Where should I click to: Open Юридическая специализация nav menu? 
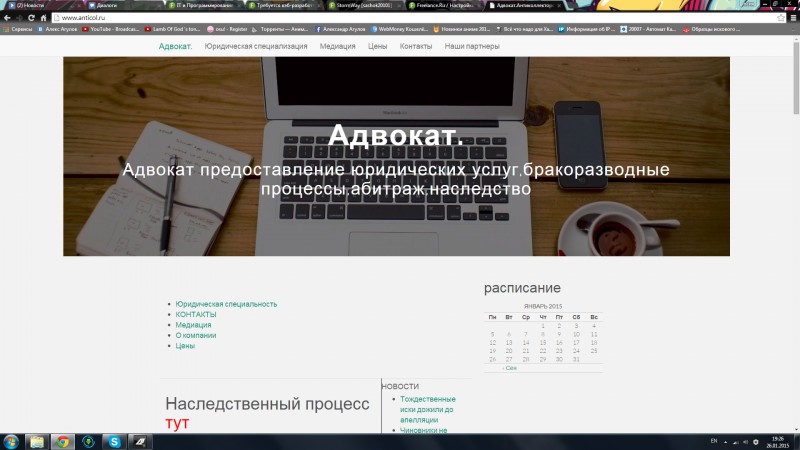pos(256,46)
